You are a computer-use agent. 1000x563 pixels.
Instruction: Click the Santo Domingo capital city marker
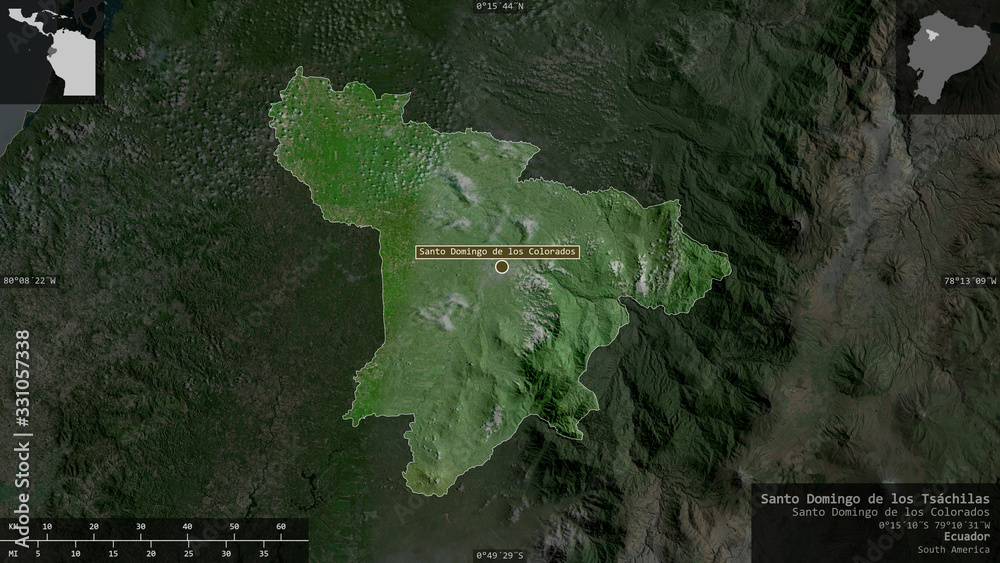pyautogui.click(x=502, y=267)
